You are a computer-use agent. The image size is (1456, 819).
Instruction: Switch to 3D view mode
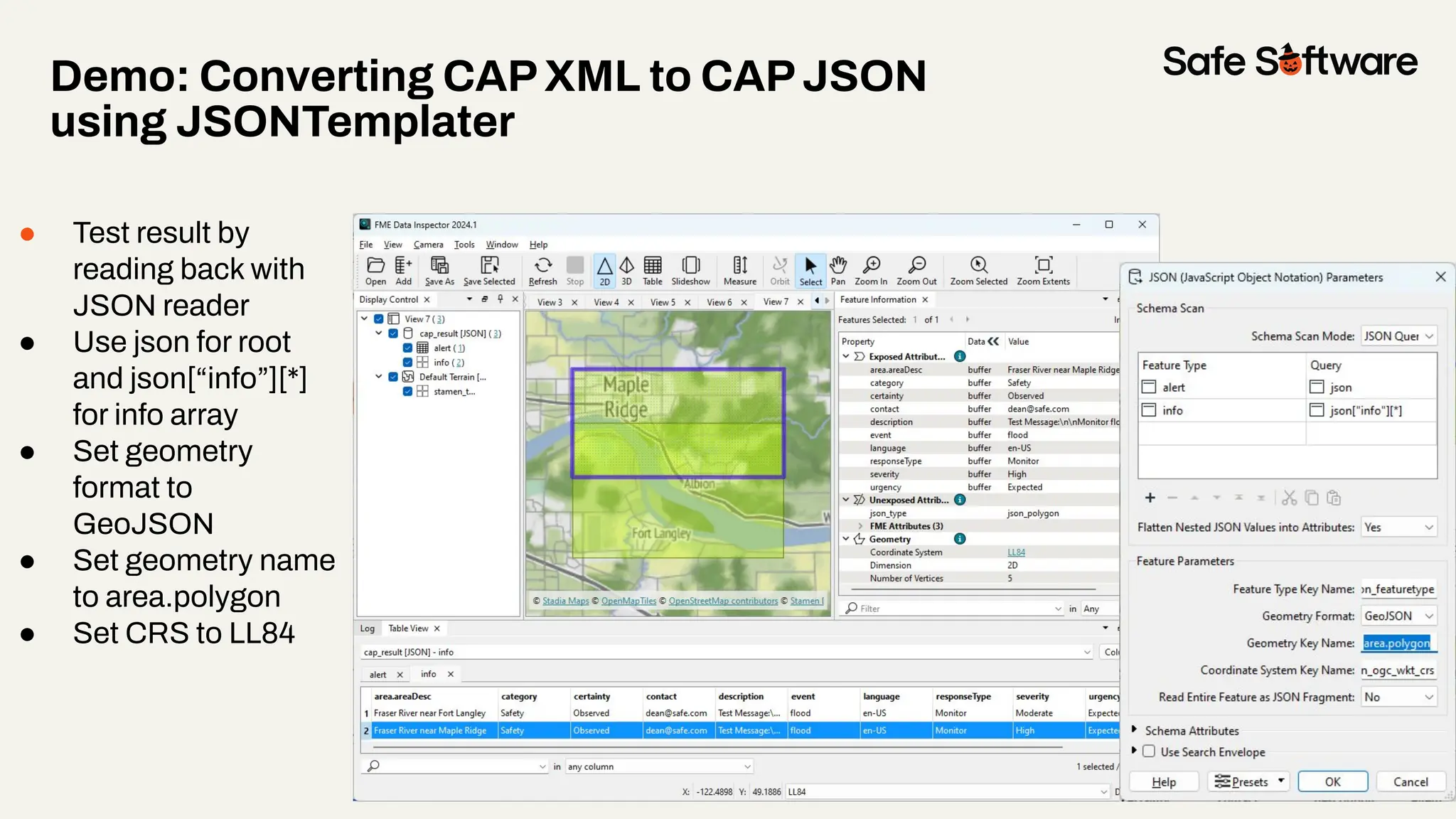(x=626, y=271)
